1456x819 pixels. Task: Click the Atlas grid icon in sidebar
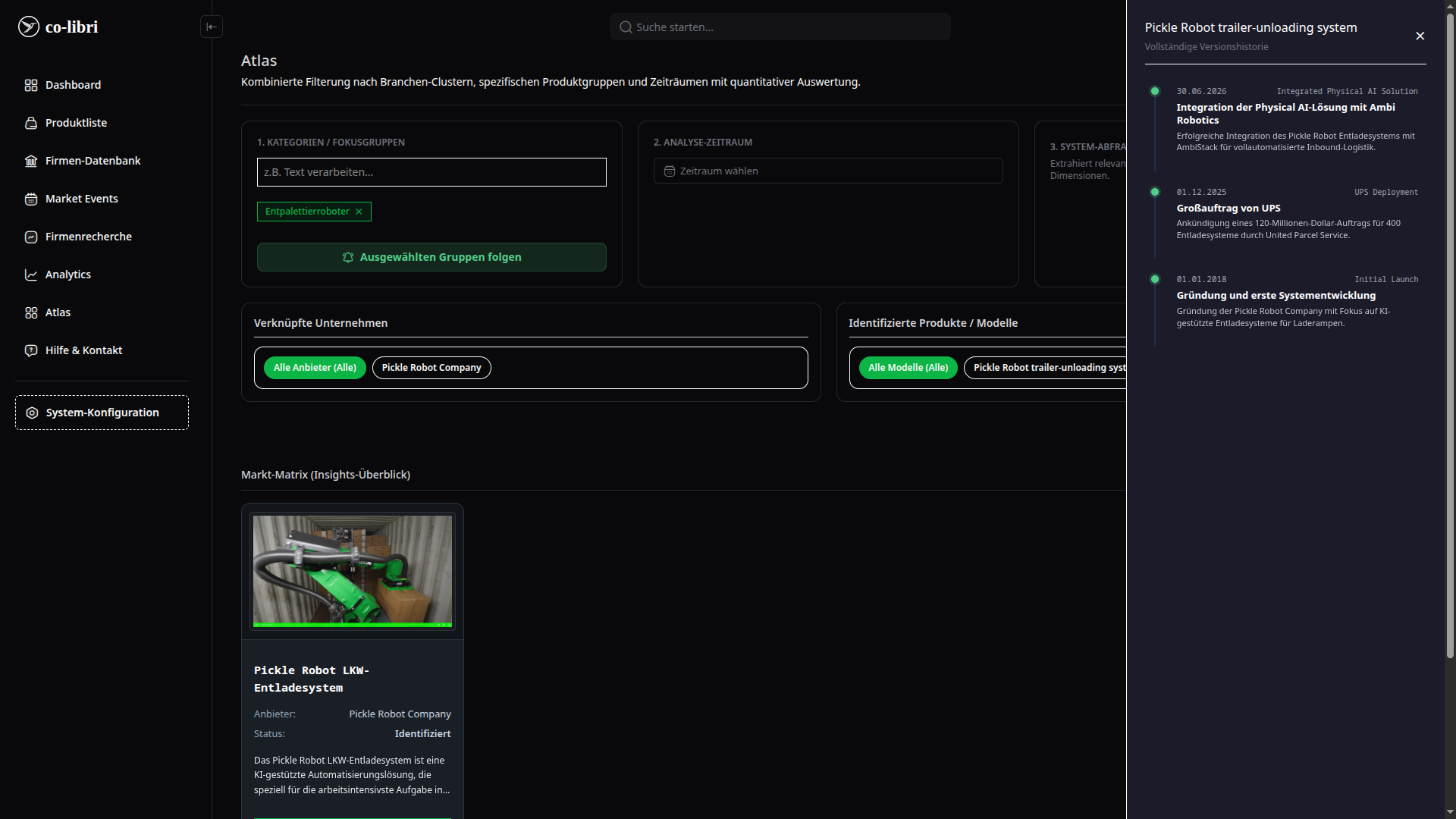[31, 312]
